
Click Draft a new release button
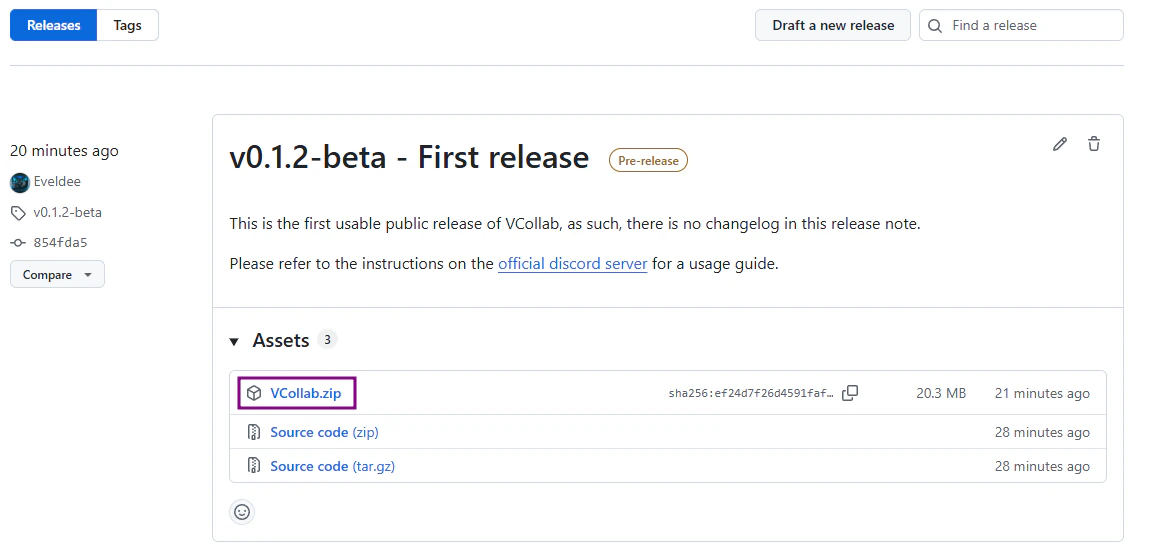pyautogui.click(x=833, y=25)
